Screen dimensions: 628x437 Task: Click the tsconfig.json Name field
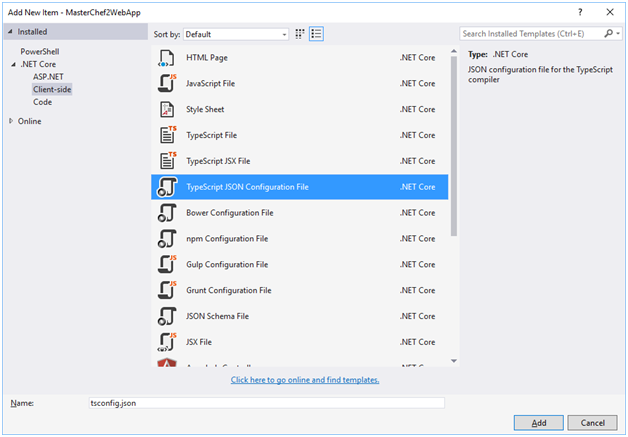tap(266, 403)
